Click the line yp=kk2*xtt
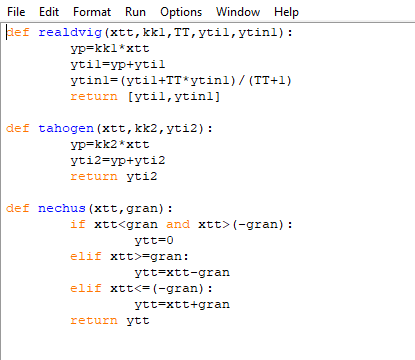The image size is (415, 360). click(110, 144)
